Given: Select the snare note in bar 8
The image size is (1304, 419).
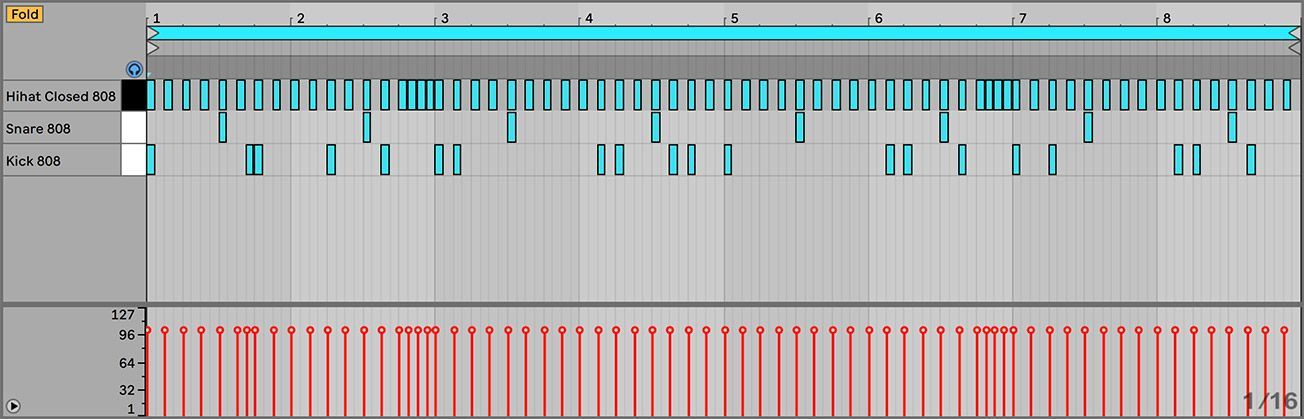Looking at the screenshot, I should [1233, 128].
